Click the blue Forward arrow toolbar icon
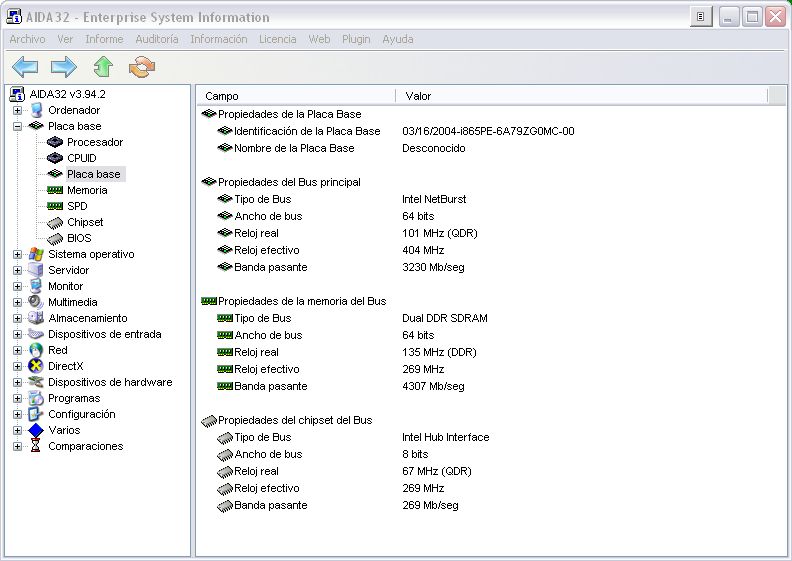The image size is (792, 561). coord(64,67)
